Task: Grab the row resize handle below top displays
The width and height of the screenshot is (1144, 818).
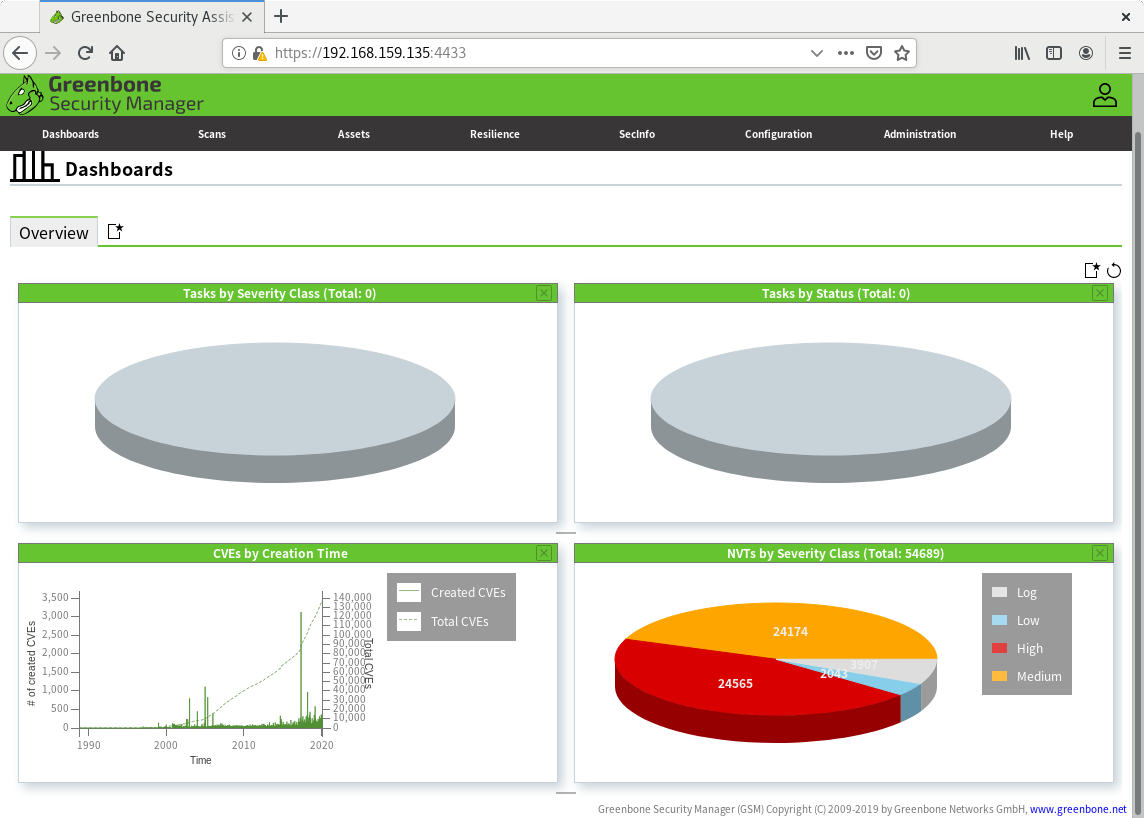Action: point(566,533)
